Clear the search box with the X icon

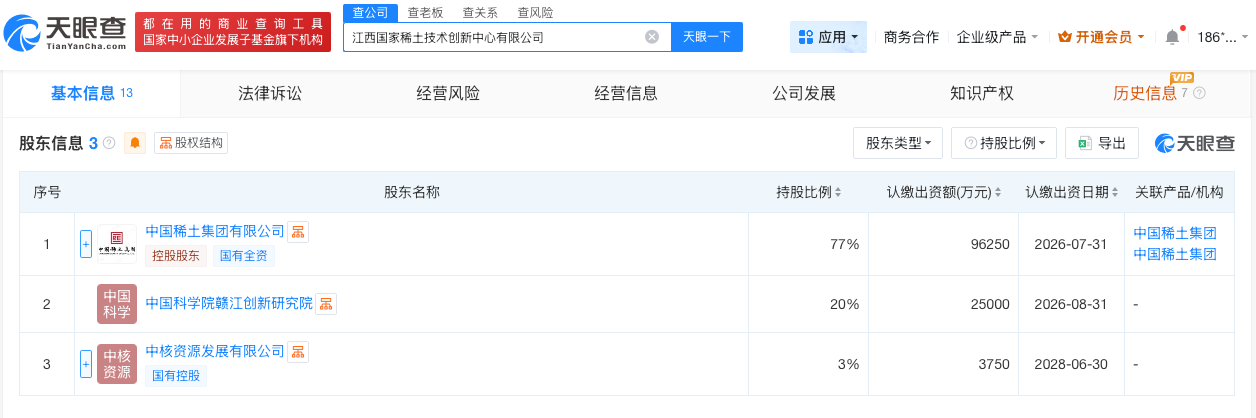pyautogui.click(x=652, y=37)
